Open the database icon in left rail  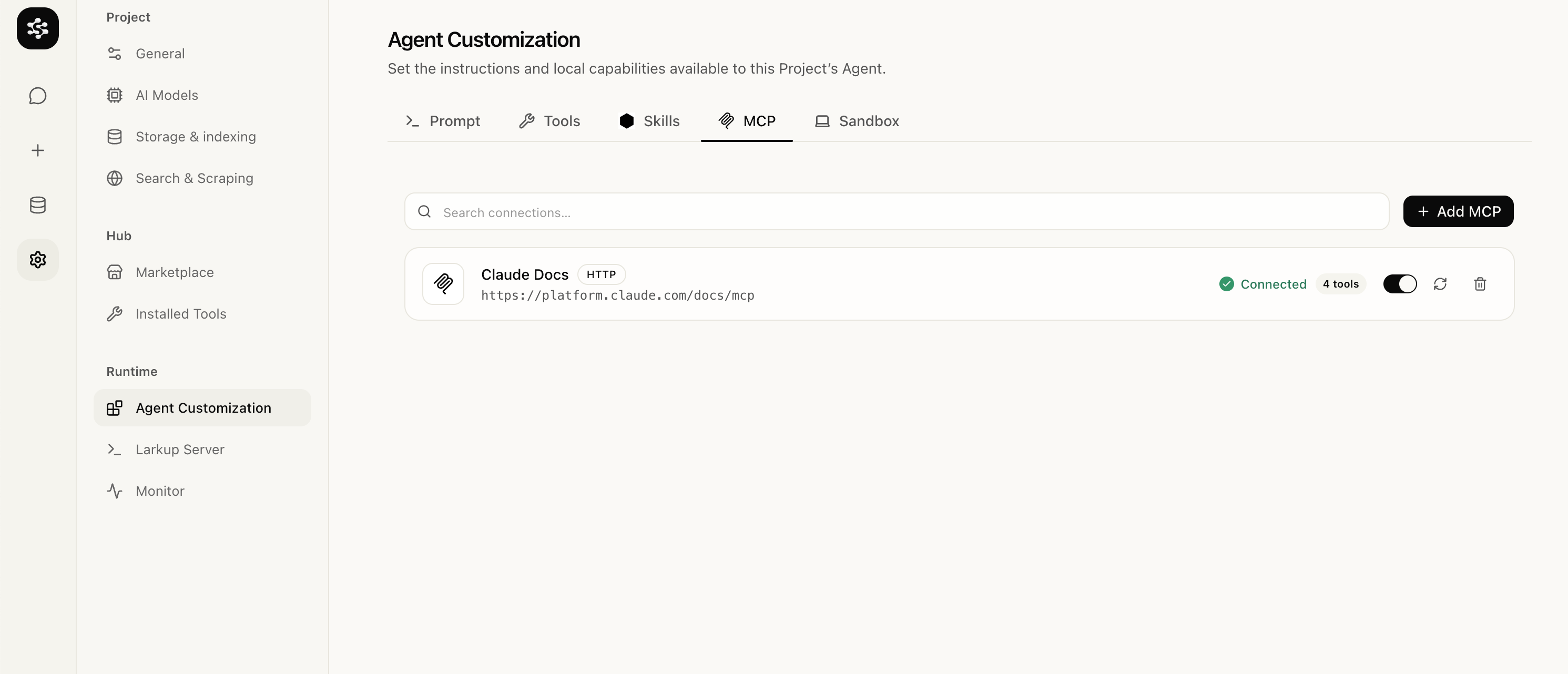pos(38,205)
